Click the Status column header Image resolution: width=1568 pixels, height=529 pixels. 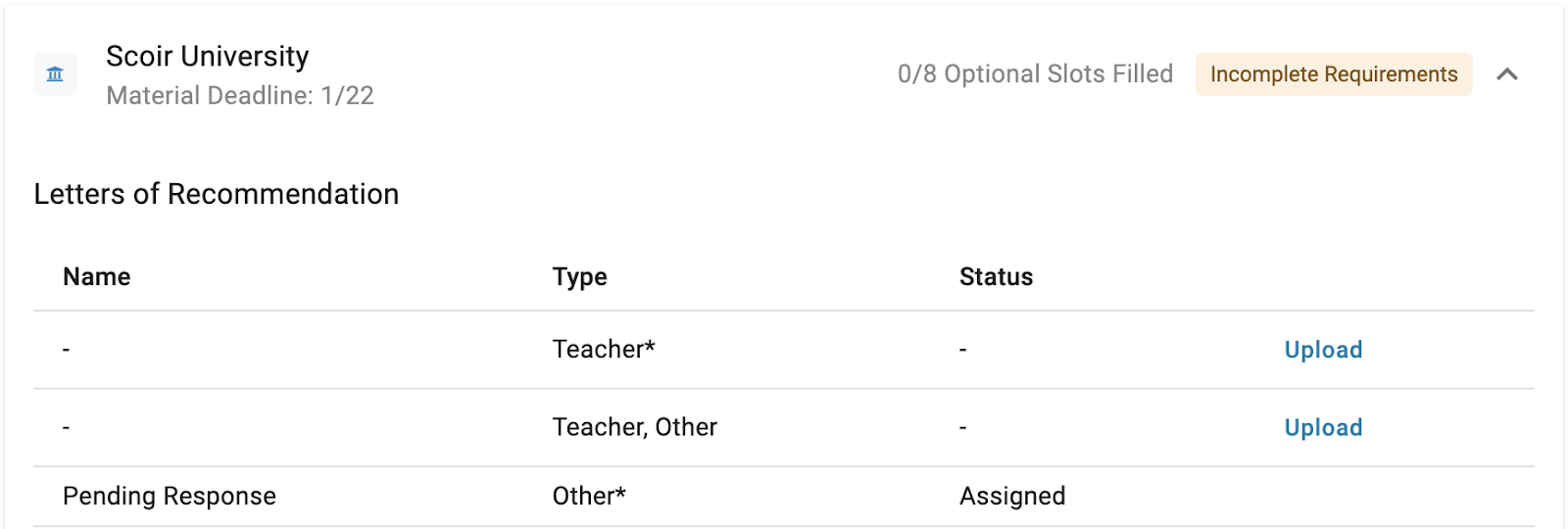(x=996, y=277)
